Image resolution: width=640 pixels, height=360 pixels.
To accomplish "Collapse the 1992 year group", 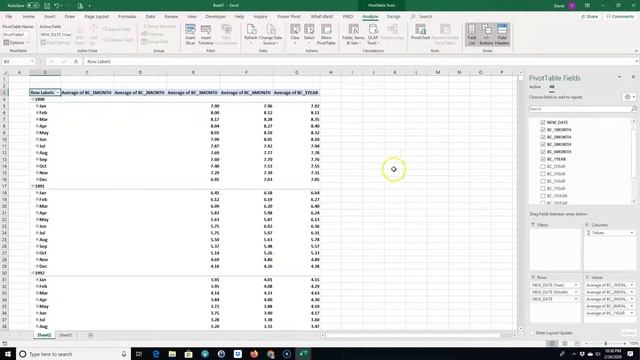I will click(x=33, y=273).
